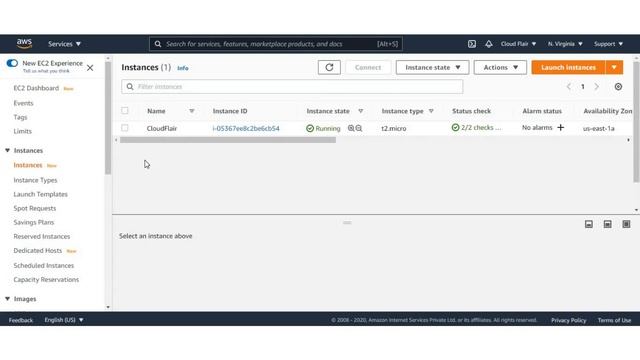The width and height of the screenshot is (640, 360).
Task: Open notifications bell icon
Action: [489, 44]
